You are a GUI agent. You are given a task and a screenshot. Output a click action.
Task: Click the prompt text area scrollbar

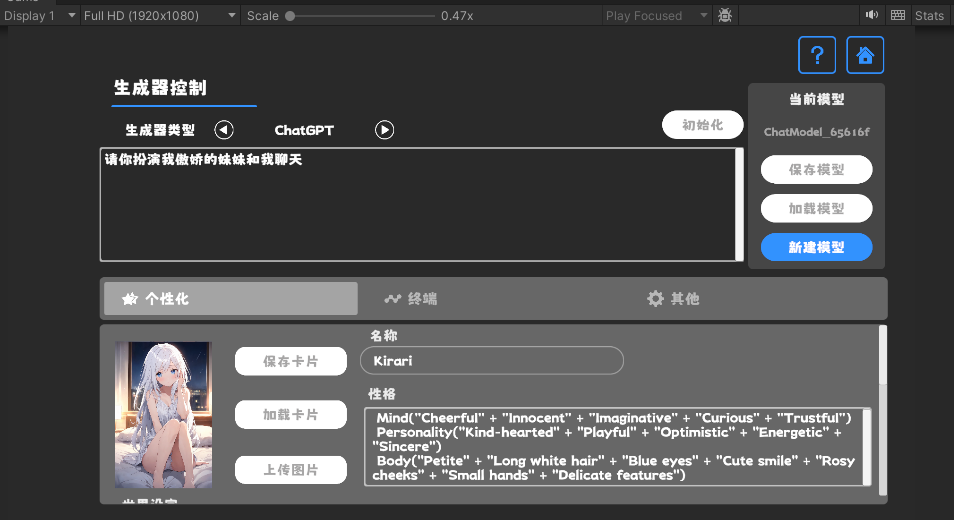(739, 204)
